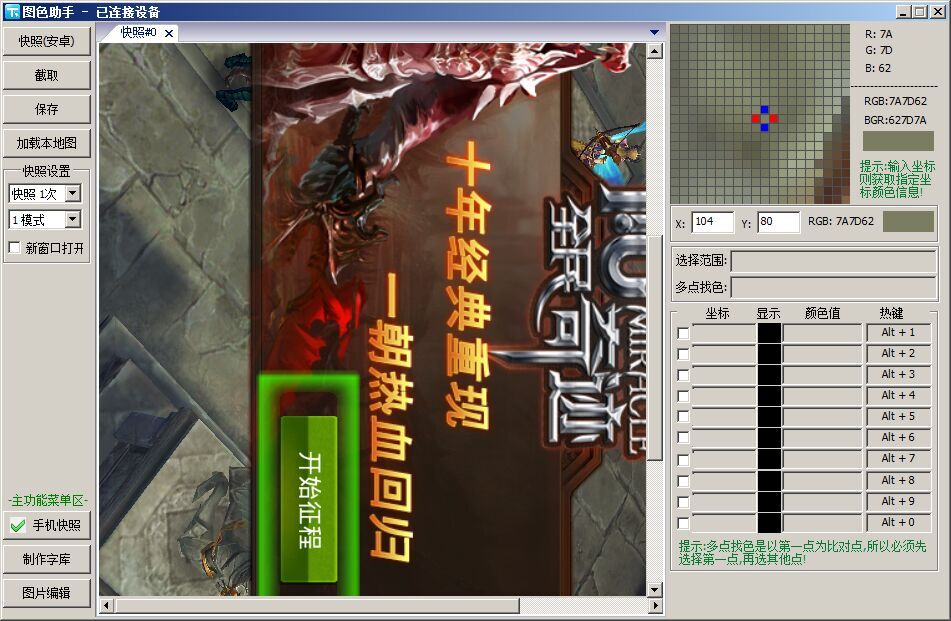
Task: Open the tab list dropdown arrow
Action: pos(654,32)
